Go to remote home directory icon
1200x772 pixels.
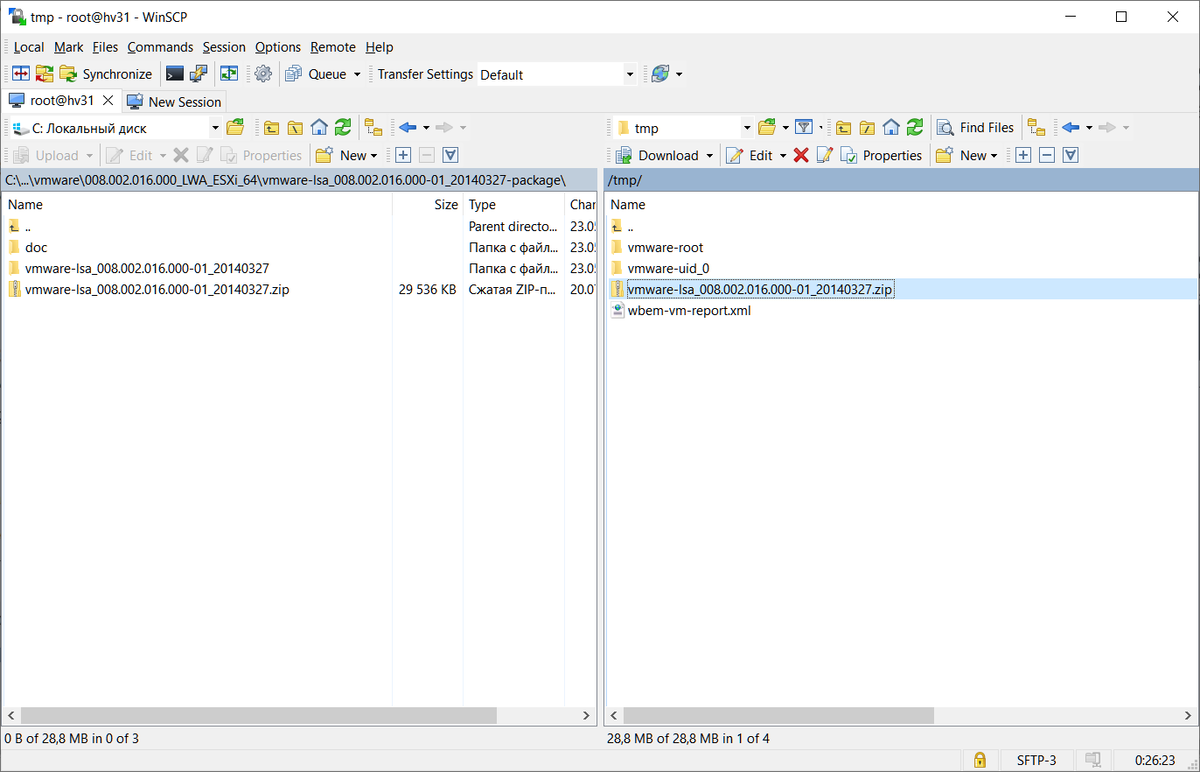click(891, 127)
